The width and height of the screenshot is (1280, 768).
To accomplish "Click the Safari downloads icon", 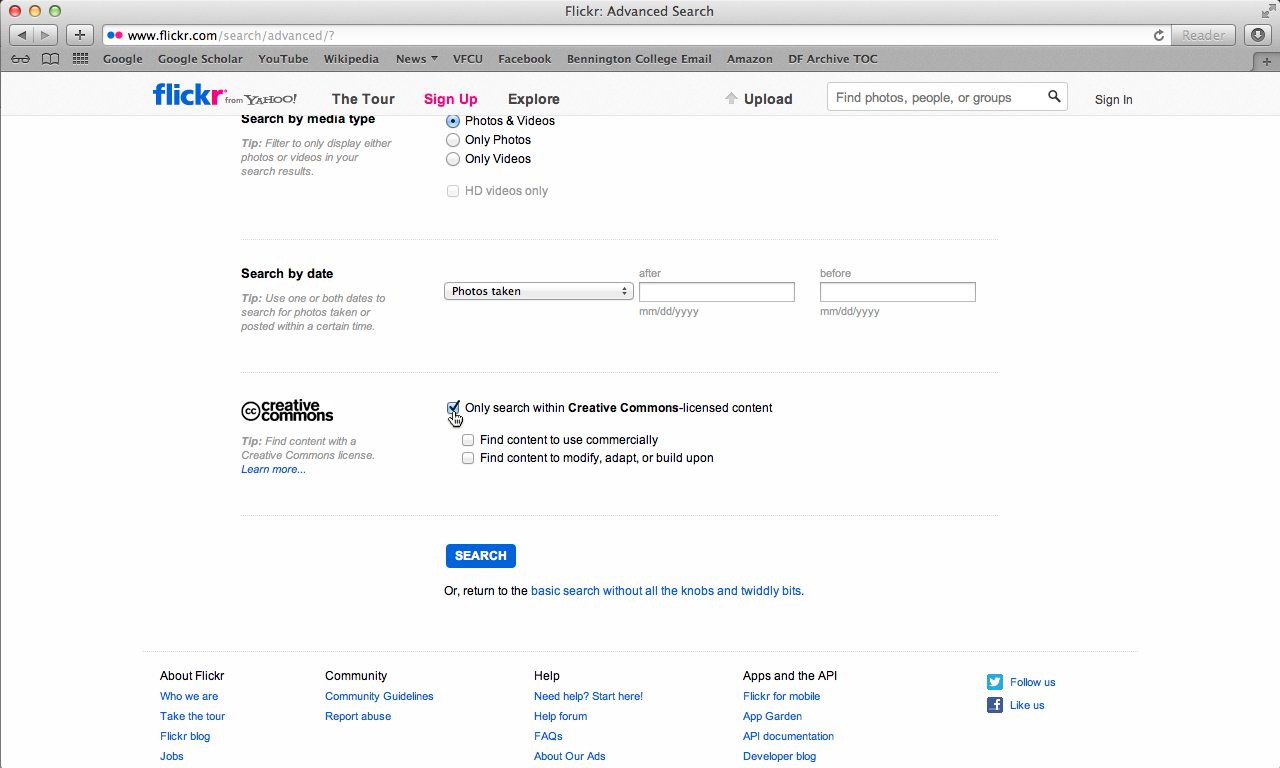I will point(1258,35).
